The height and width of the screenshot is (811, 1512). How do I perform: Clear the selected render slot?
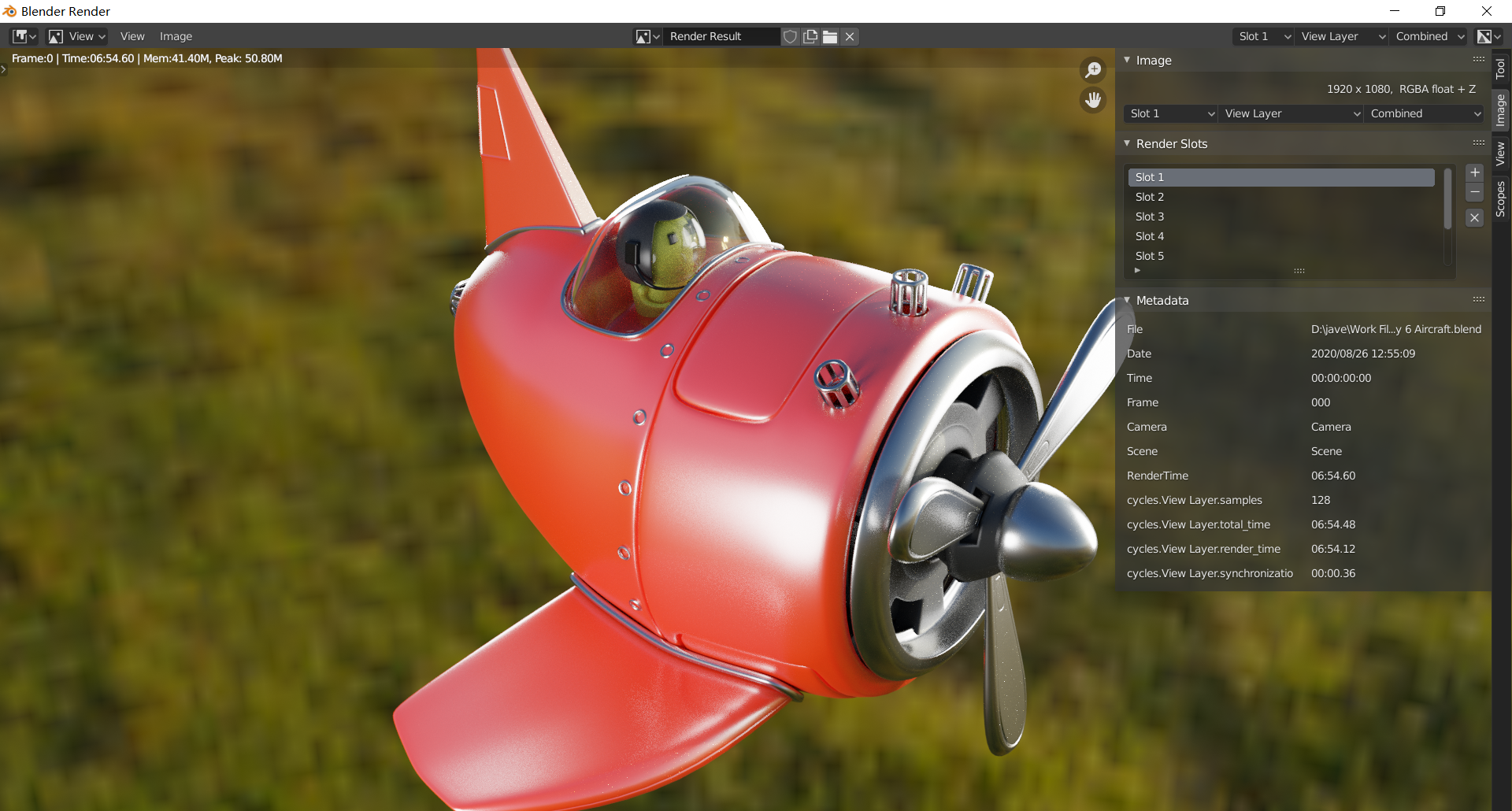point(1475,218)
